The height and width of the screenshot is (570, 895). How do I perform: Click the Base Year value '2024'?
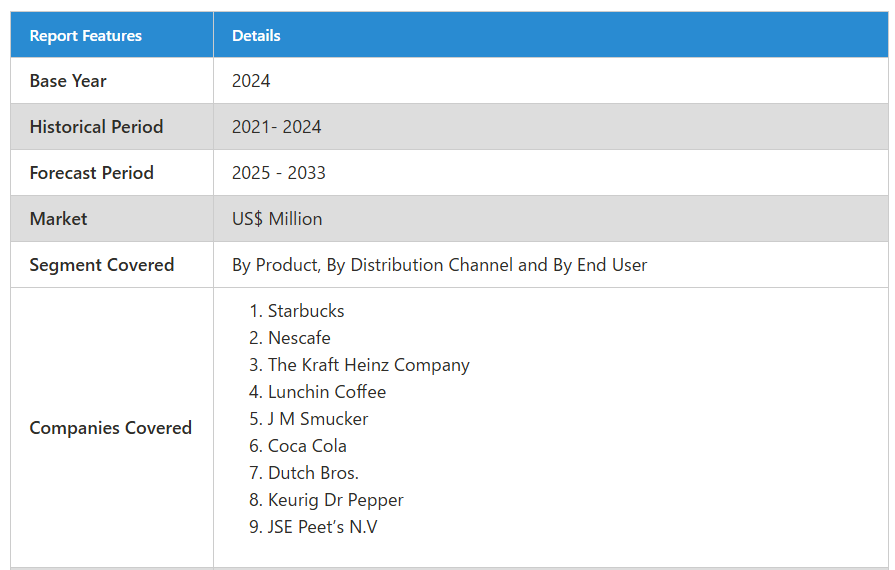(x=251, y=81)
